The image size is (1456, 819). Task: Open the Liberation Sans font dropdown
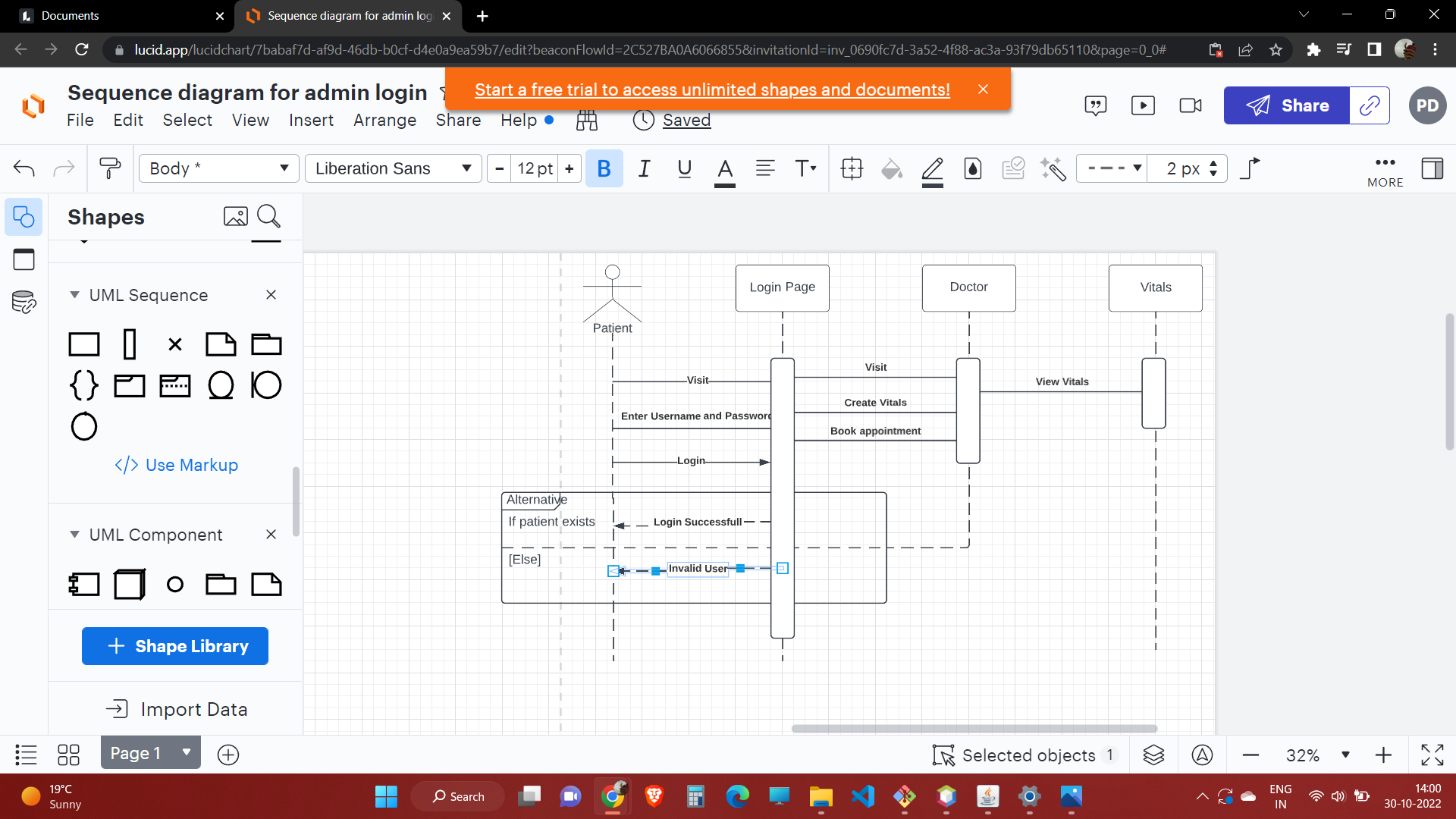click(x=394, y=168)
